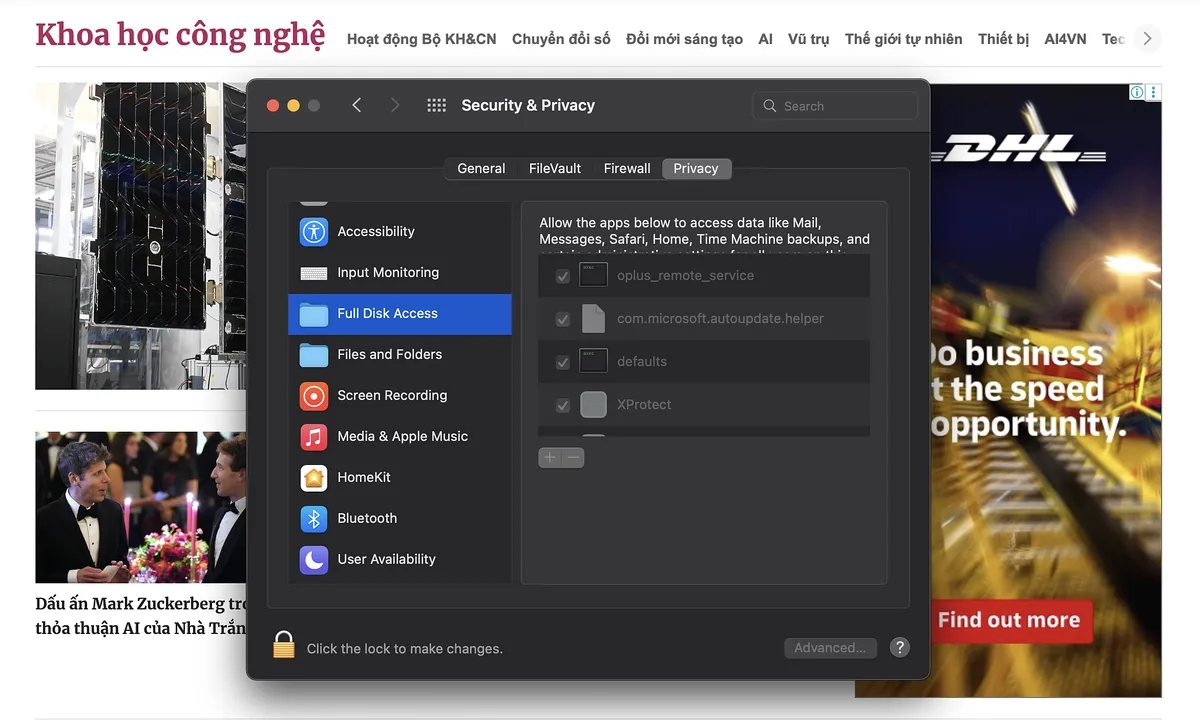
Task: Select User Availability in privacy list
Action: coord(400,560)
